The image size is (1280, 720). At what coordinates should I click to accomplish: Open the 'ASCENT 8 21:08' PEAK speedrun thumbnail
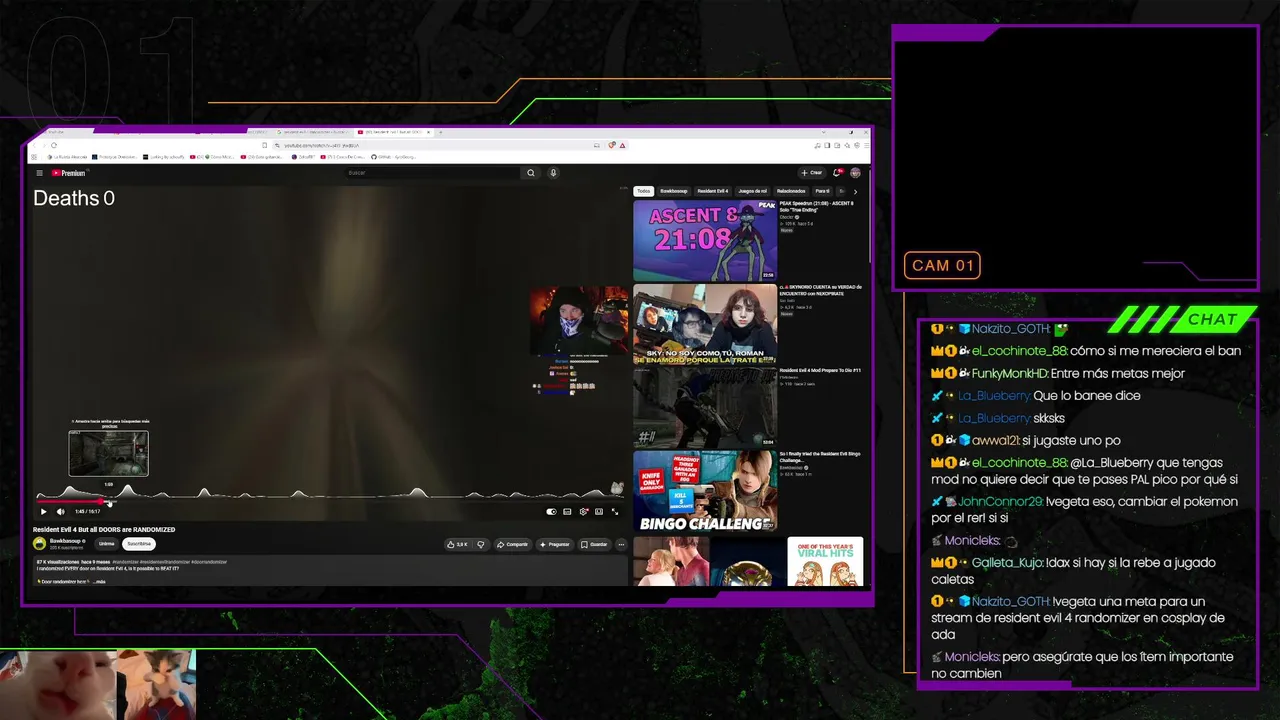click(705, 240)
